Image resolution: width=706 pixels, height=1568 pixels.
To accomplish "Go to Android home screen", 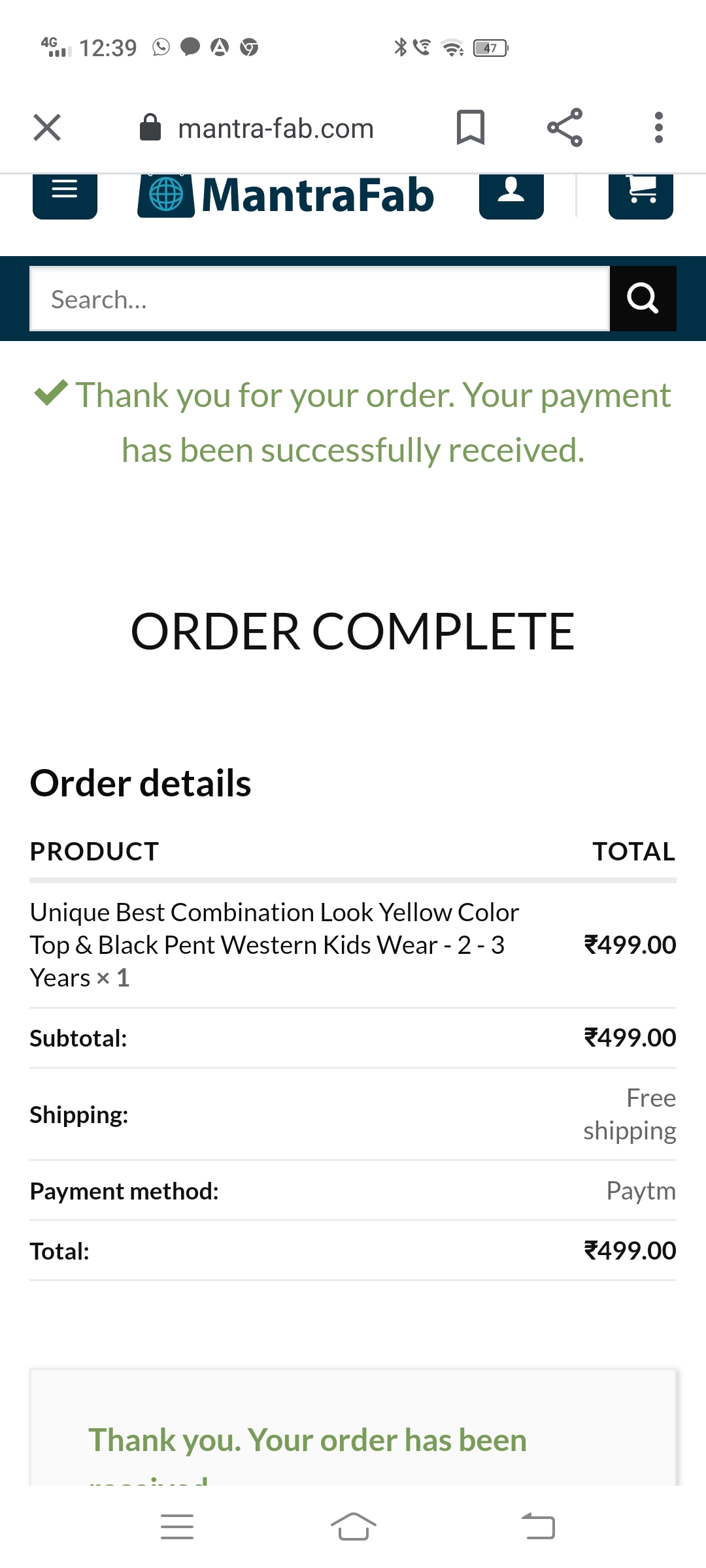I will tap(353, 1527).
